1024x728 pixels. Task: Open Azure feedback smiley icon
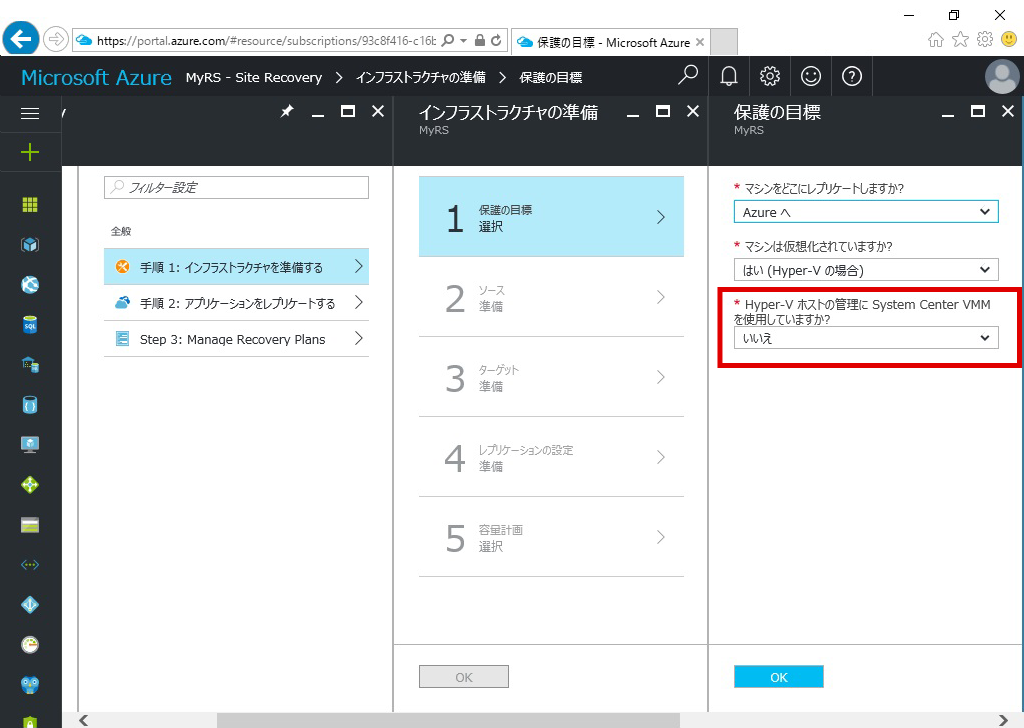tap(811, 76)
